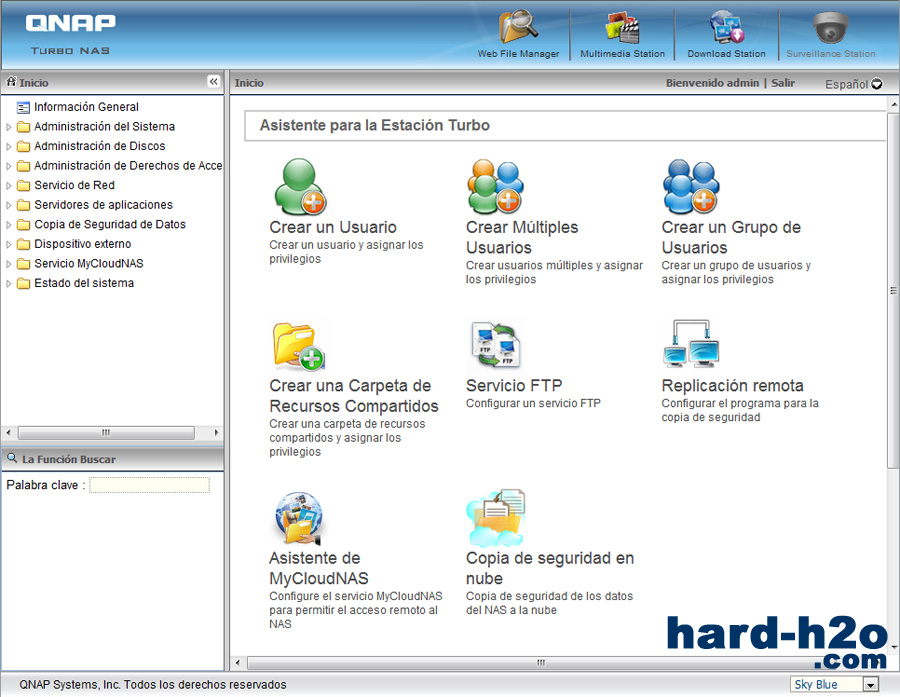This screenshot has height=697, width=900.
Task: Click Crear Múltiples Usuarios title link
Action: pyautogui.click(x=522, y=237)
